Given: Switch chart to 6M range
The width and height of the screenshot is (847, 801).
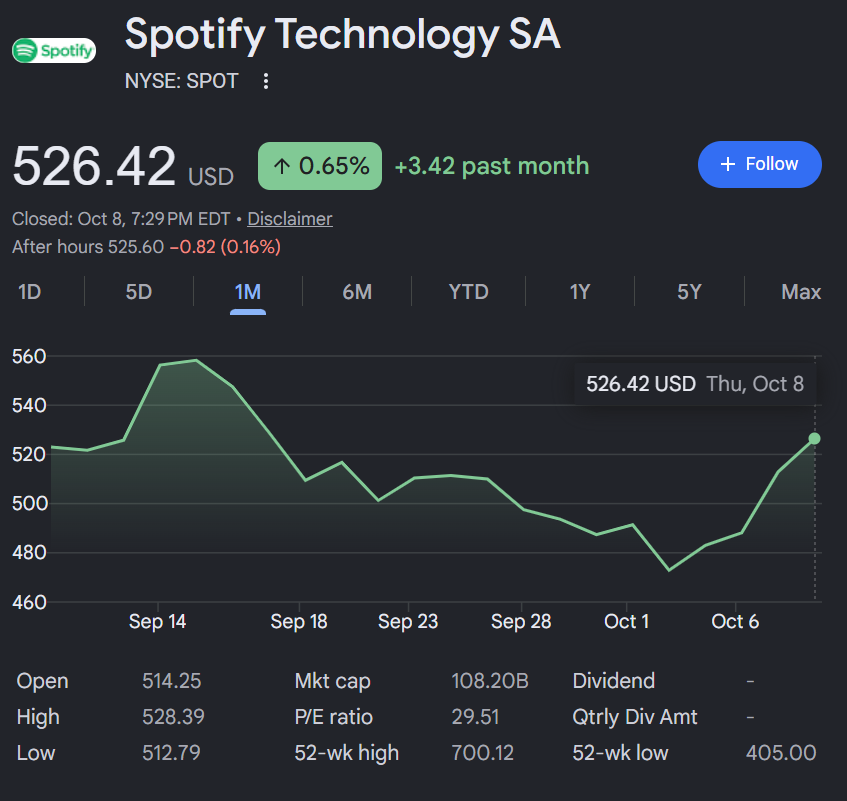Looking at the screenshot, I should [x=357, y=292].
